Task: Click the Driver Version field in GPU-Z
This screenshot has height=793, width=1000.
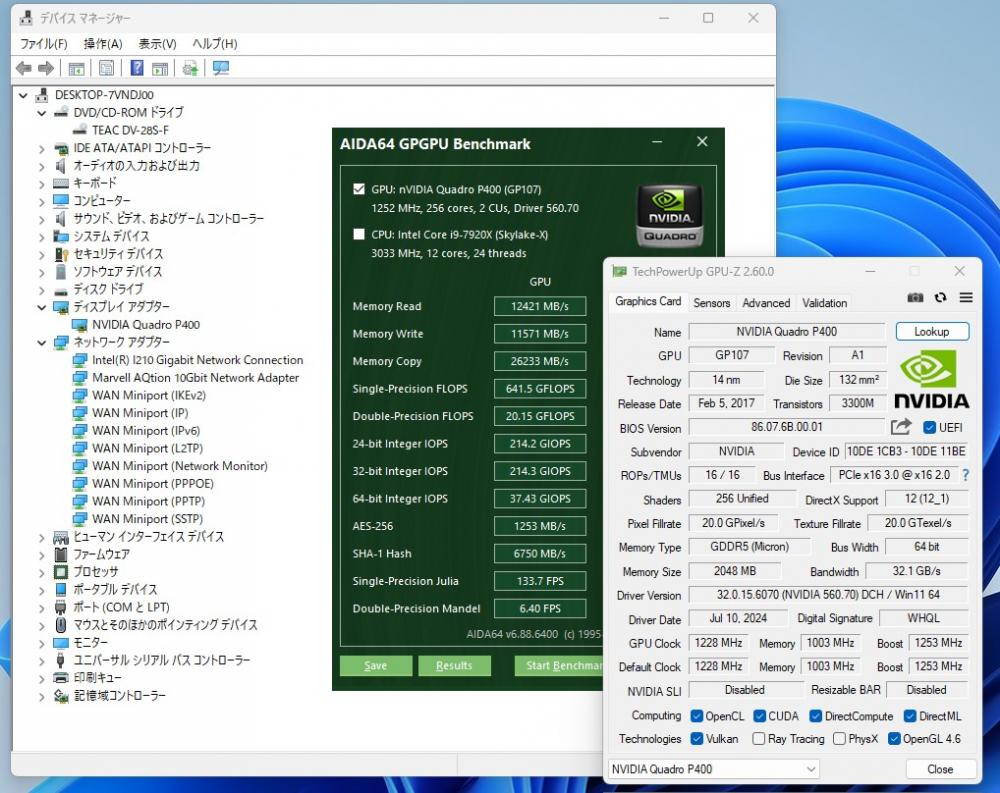Action: tap(828, 595)
